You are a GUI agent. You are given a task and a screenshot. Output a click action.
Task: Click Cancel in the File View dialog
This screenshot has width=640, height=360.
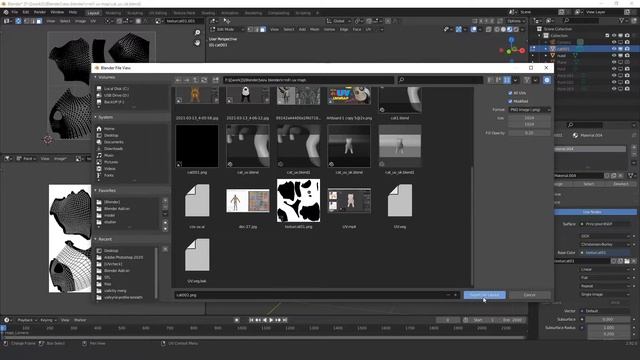[529, 295]
